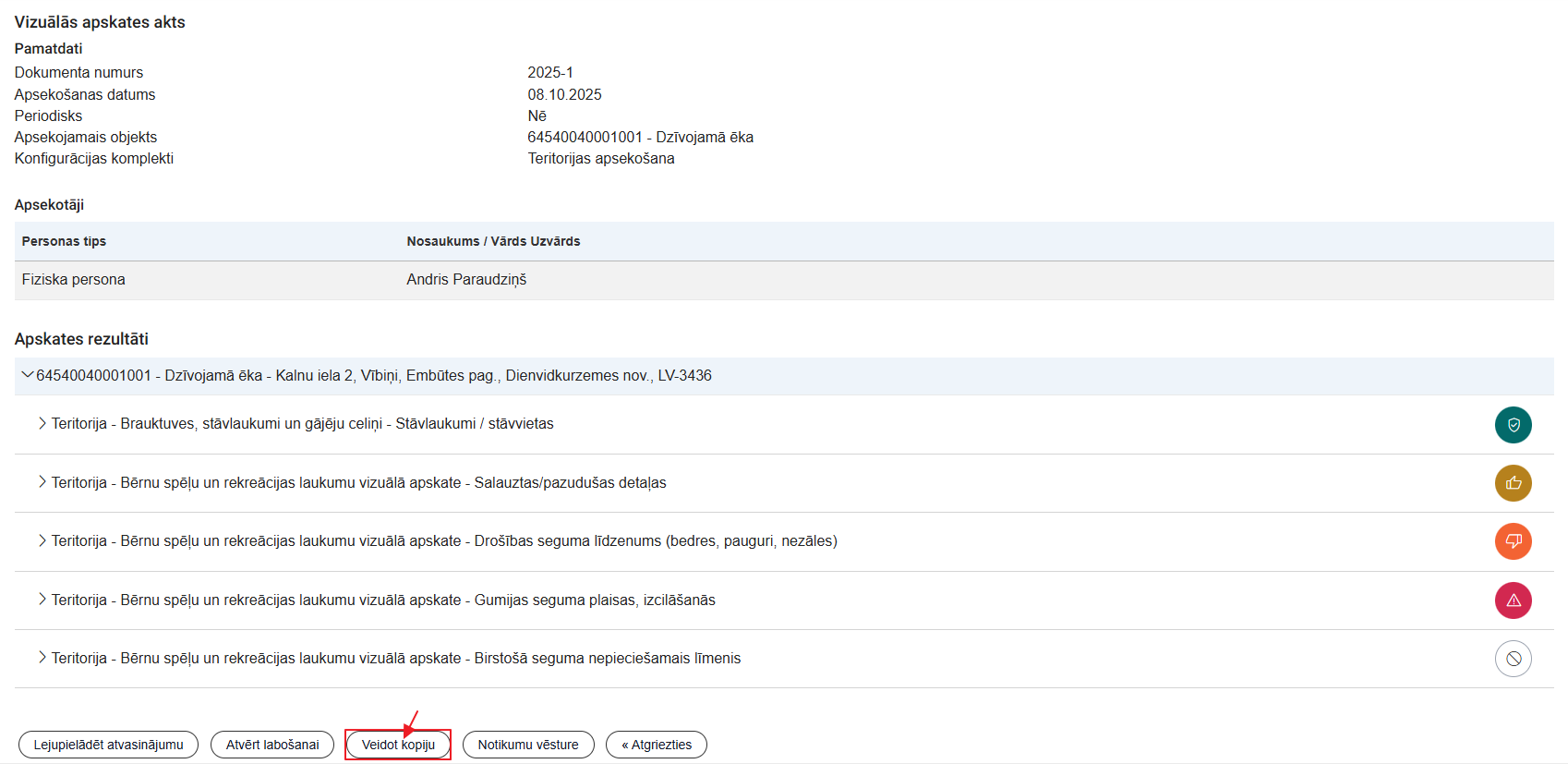Open the act via Atvērt labošanai
Screen dimensions: 1568x764
[272, 745]
